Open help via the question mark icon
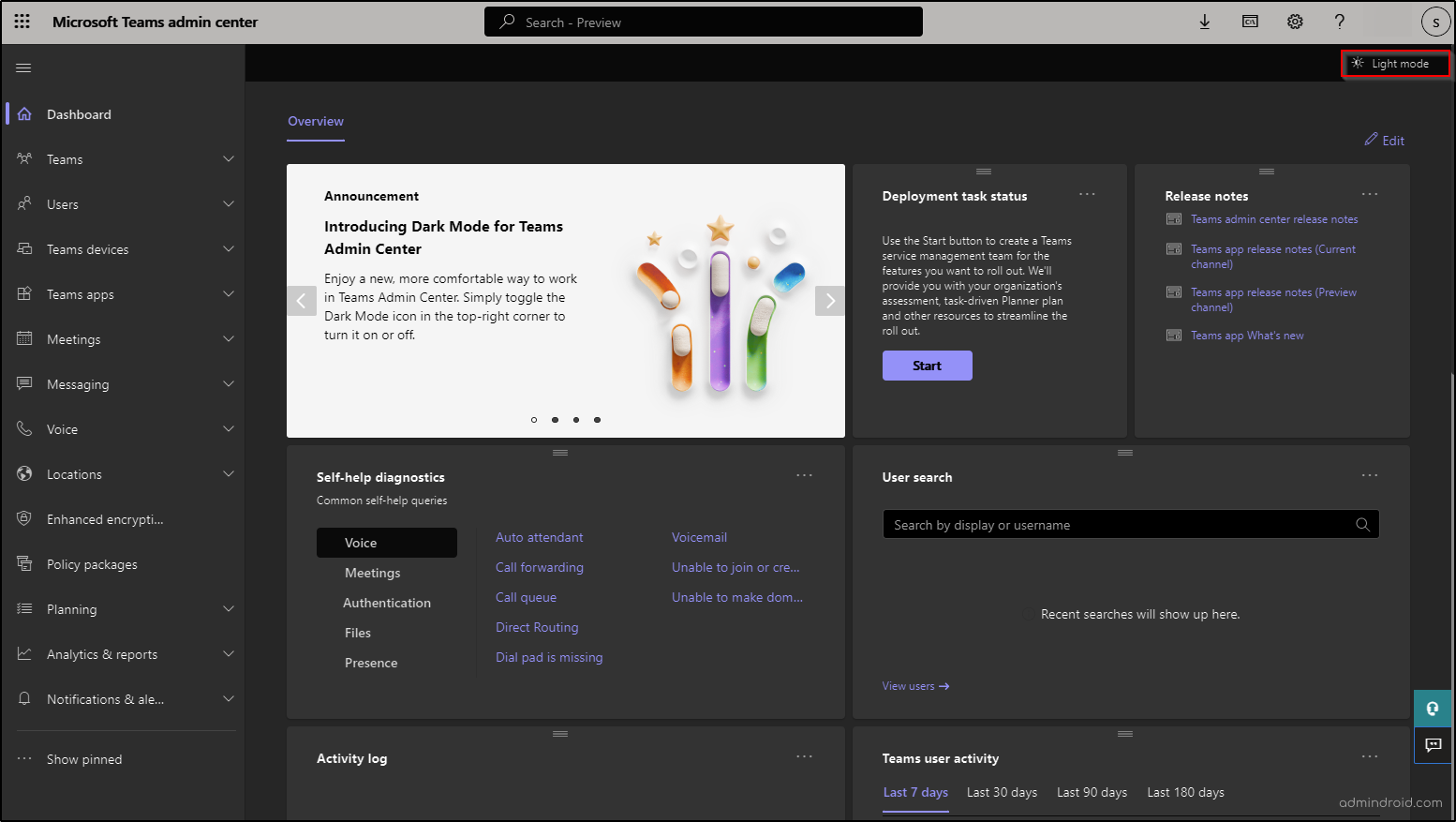 [1339, 21]
